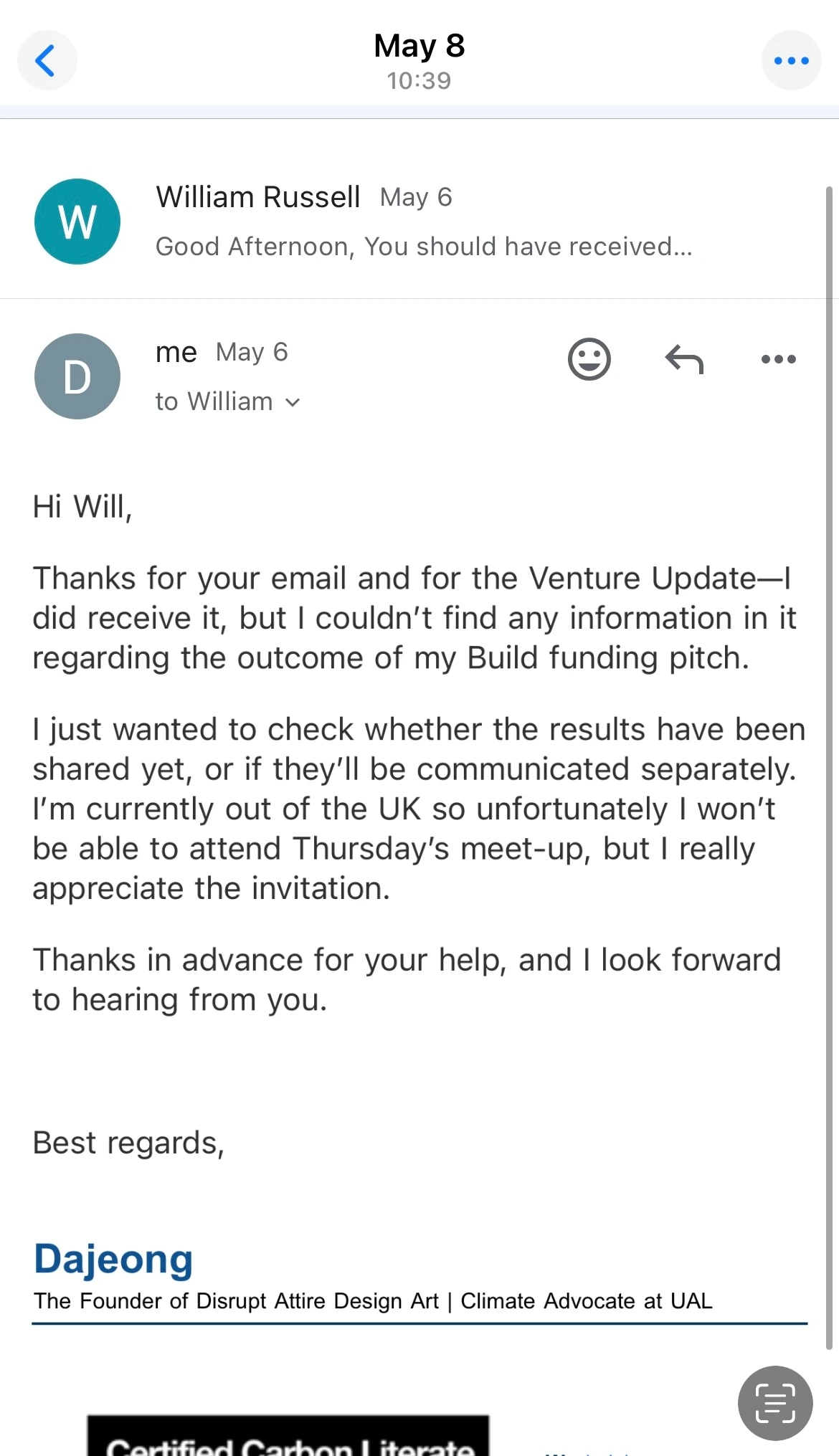
Task: Tap the 'May 8' header title
Action: pos(419,46)
